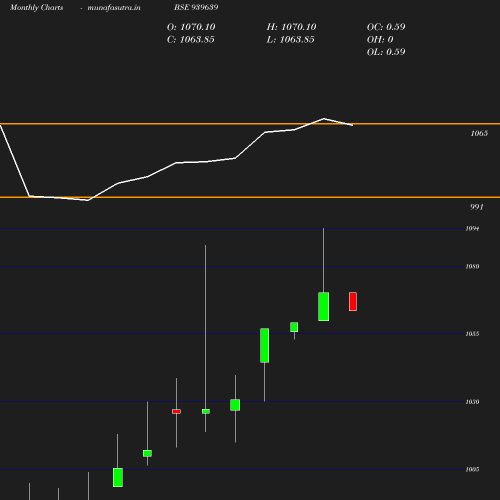Viewport: 500px width, 500px height.
Task: Select the "OC: 0.59" reading
Action: tap(386, 27)
